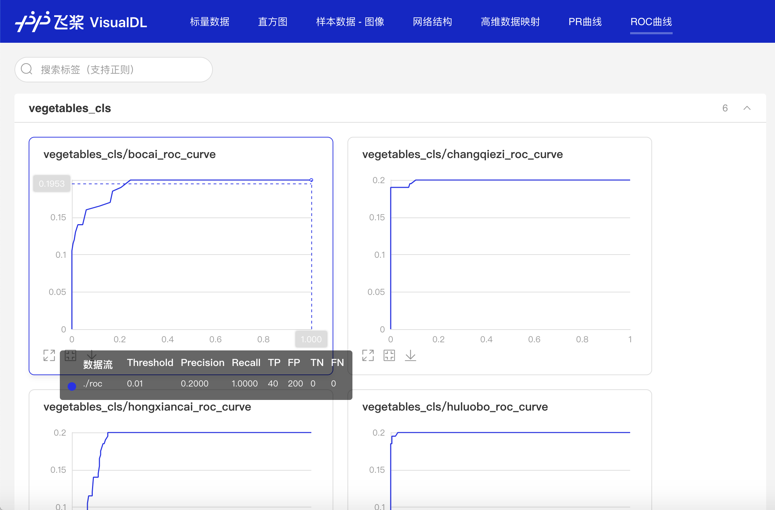Click the Threshold column header in tooltip
The image size is (775, 510).
pos(150,363)
